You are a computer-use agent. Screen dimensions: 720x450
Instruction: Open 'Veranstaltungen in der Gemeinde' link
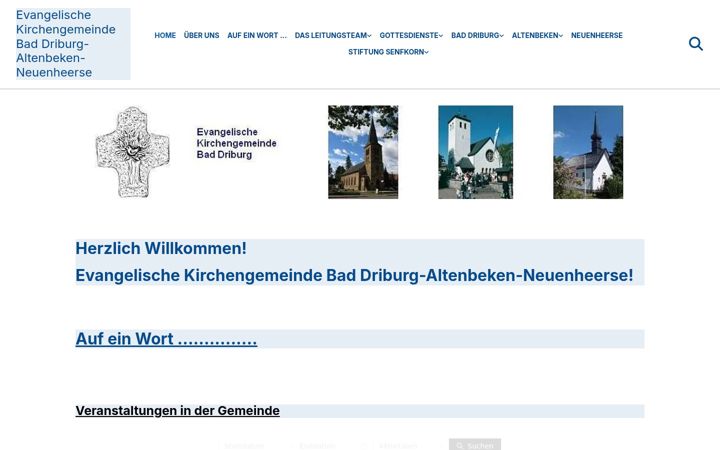[x=177, y=411]
